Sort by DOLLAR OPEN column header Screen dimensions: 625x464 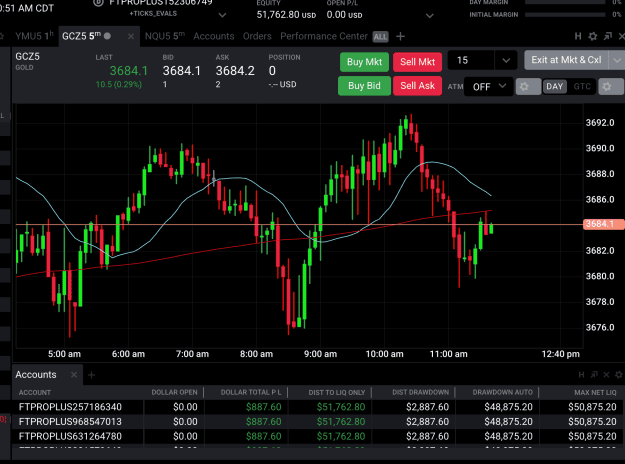pos(174,392)
